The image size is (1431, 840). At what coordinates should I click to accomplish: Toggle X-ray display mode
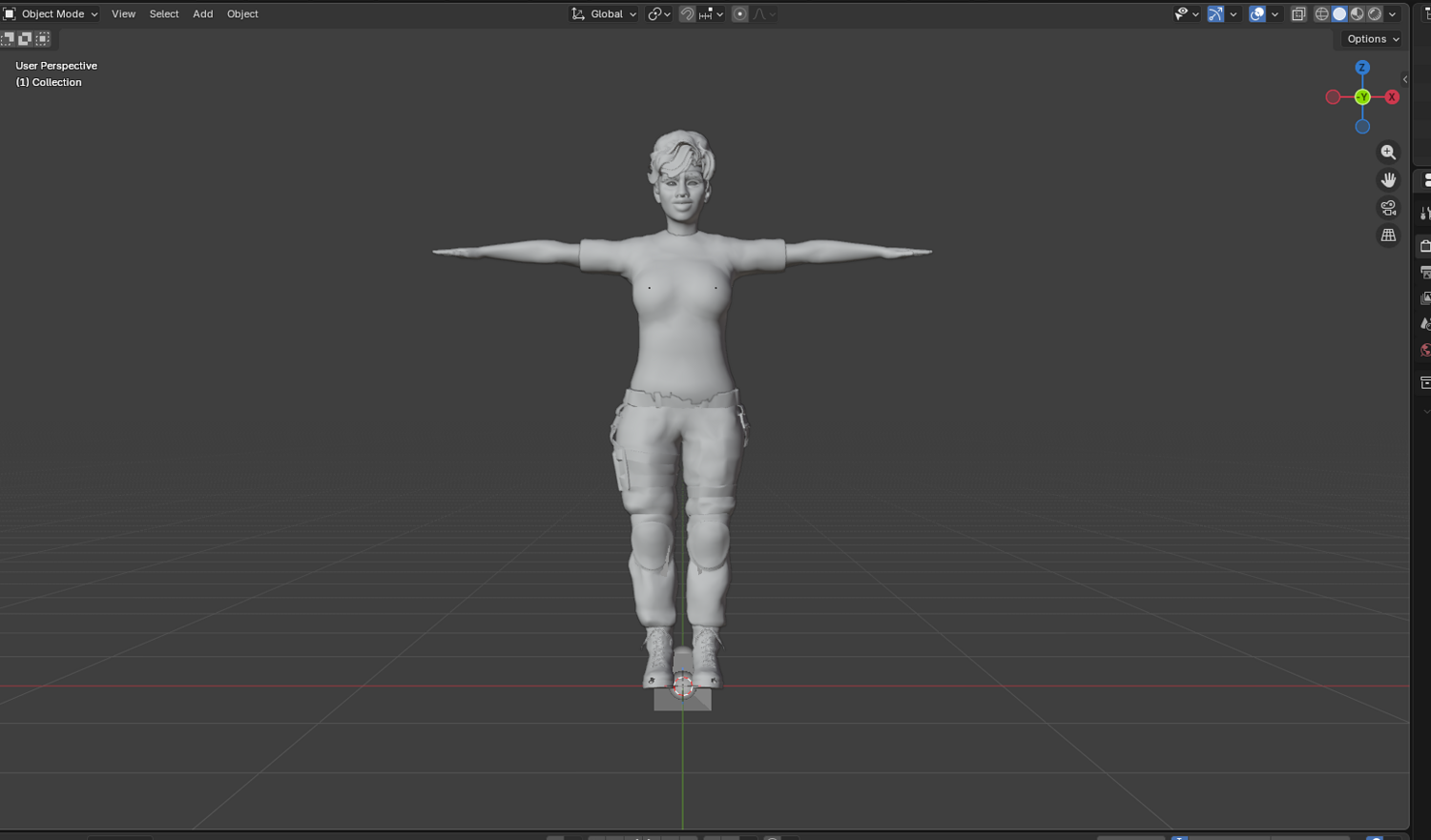[1298, 14]
